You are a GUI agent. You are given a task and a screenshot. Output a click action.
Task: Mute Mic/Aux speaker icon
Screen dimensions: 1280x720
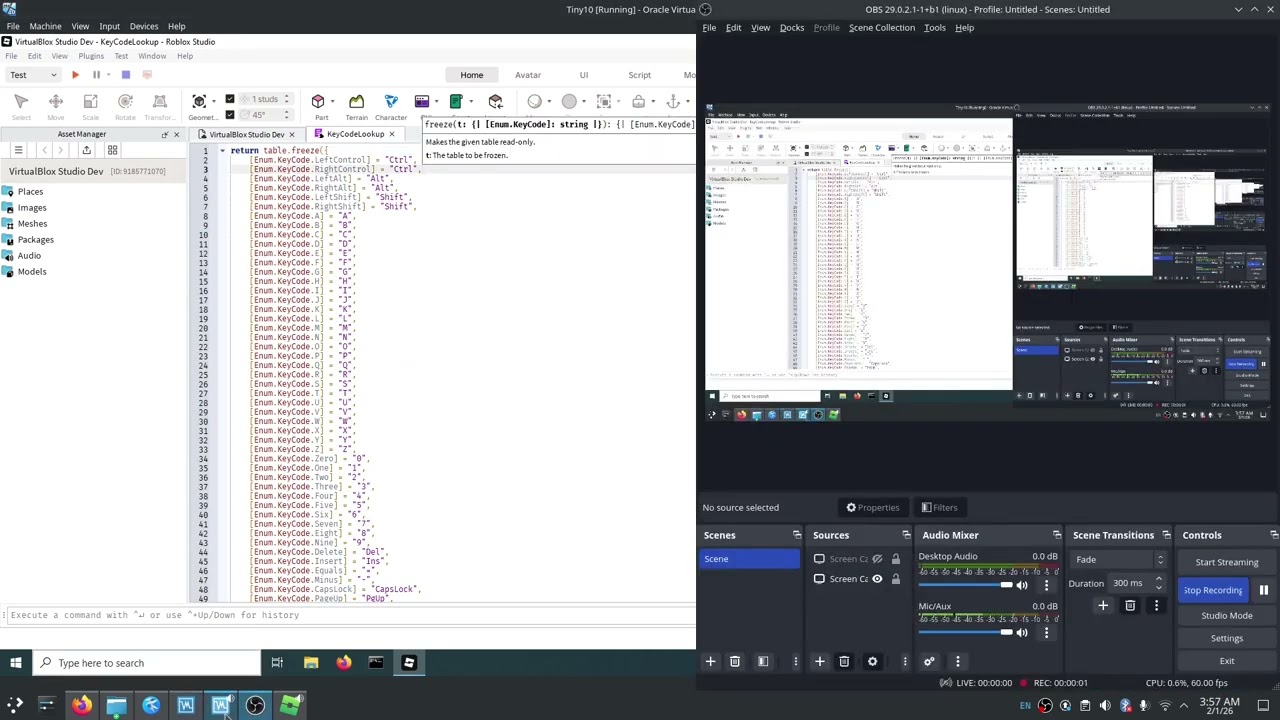(x=1022, y=633)
